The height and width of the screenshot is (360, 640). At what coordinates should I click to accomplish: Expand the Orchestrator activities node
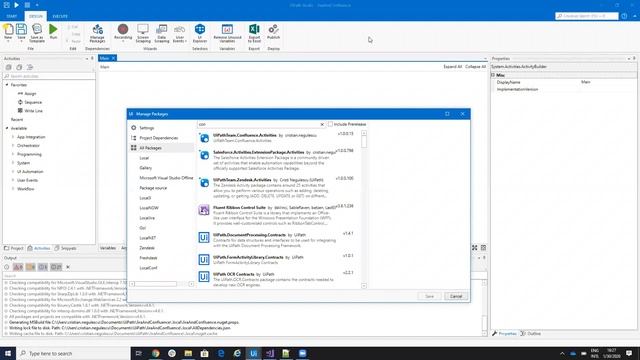click(x=13, y=146)
